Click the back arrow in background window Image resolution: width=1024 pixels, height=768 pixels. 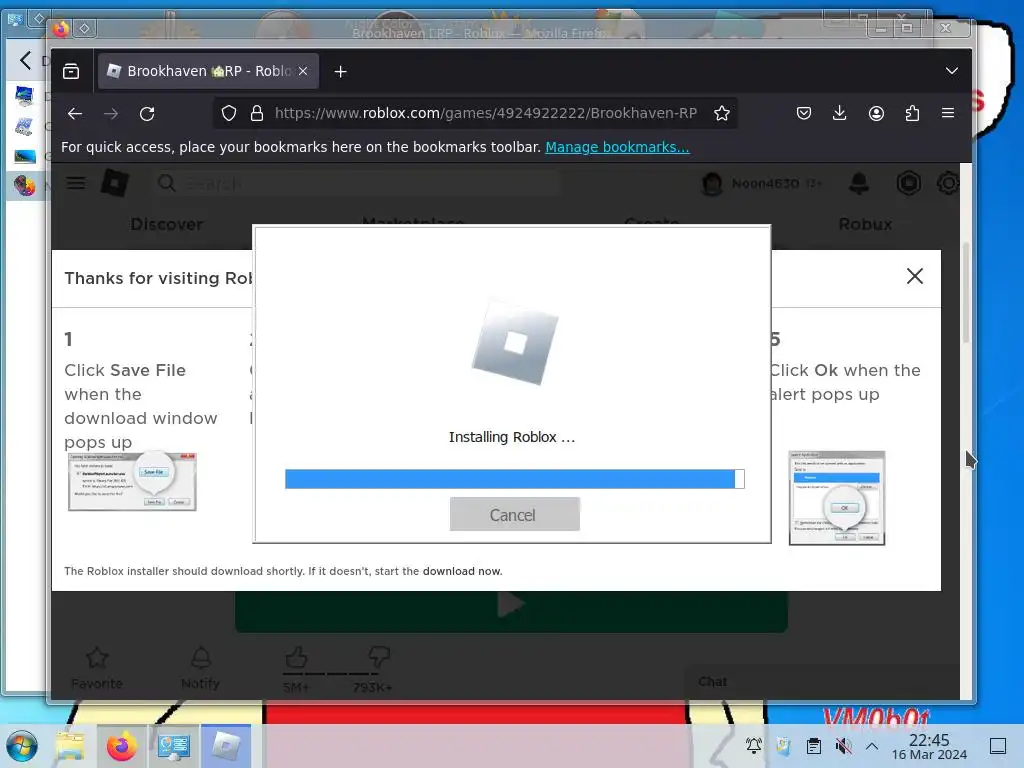[25, 61]
